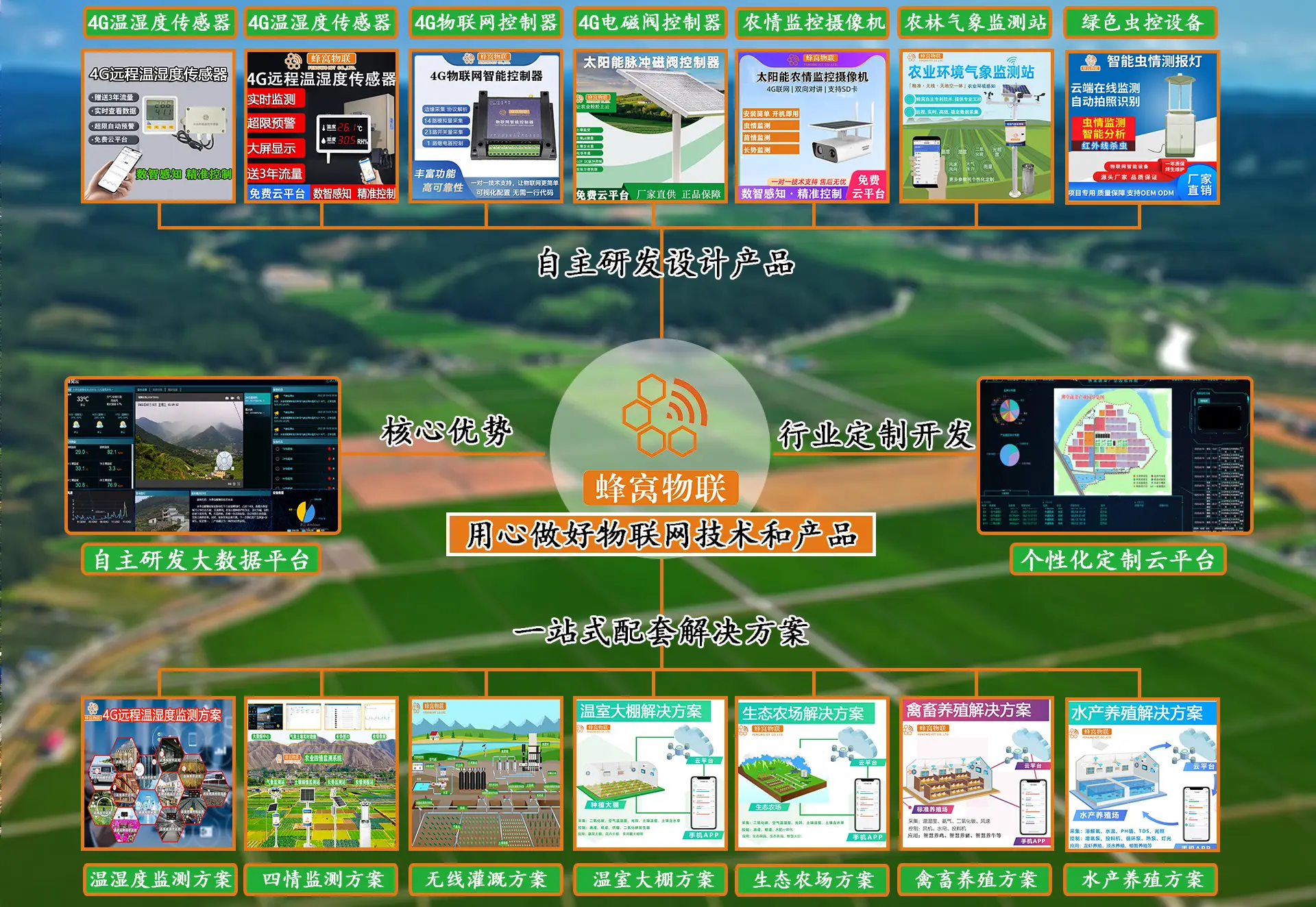Click the 用心做好物联网技术和产品 slogan banner
The width and height of the screenshot is (1316, 907).
click(661, 534)
